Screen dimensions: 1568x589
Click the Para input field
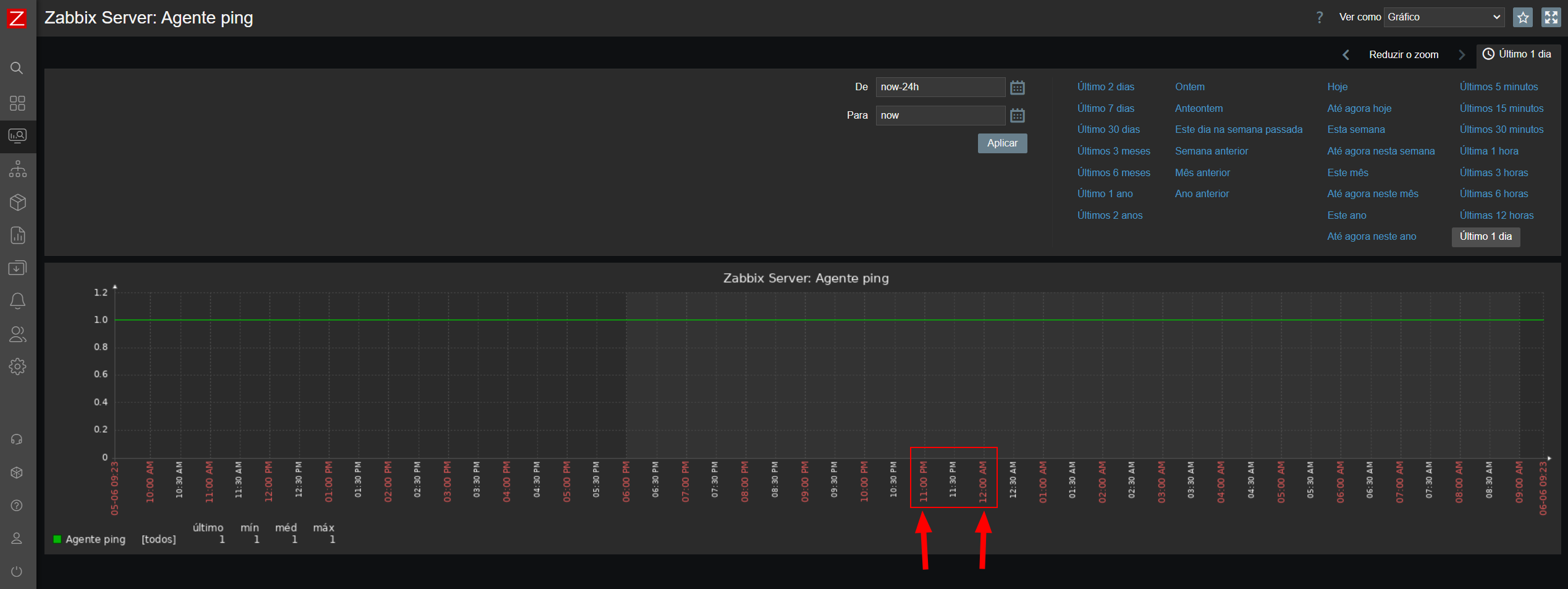coord(940,116)
